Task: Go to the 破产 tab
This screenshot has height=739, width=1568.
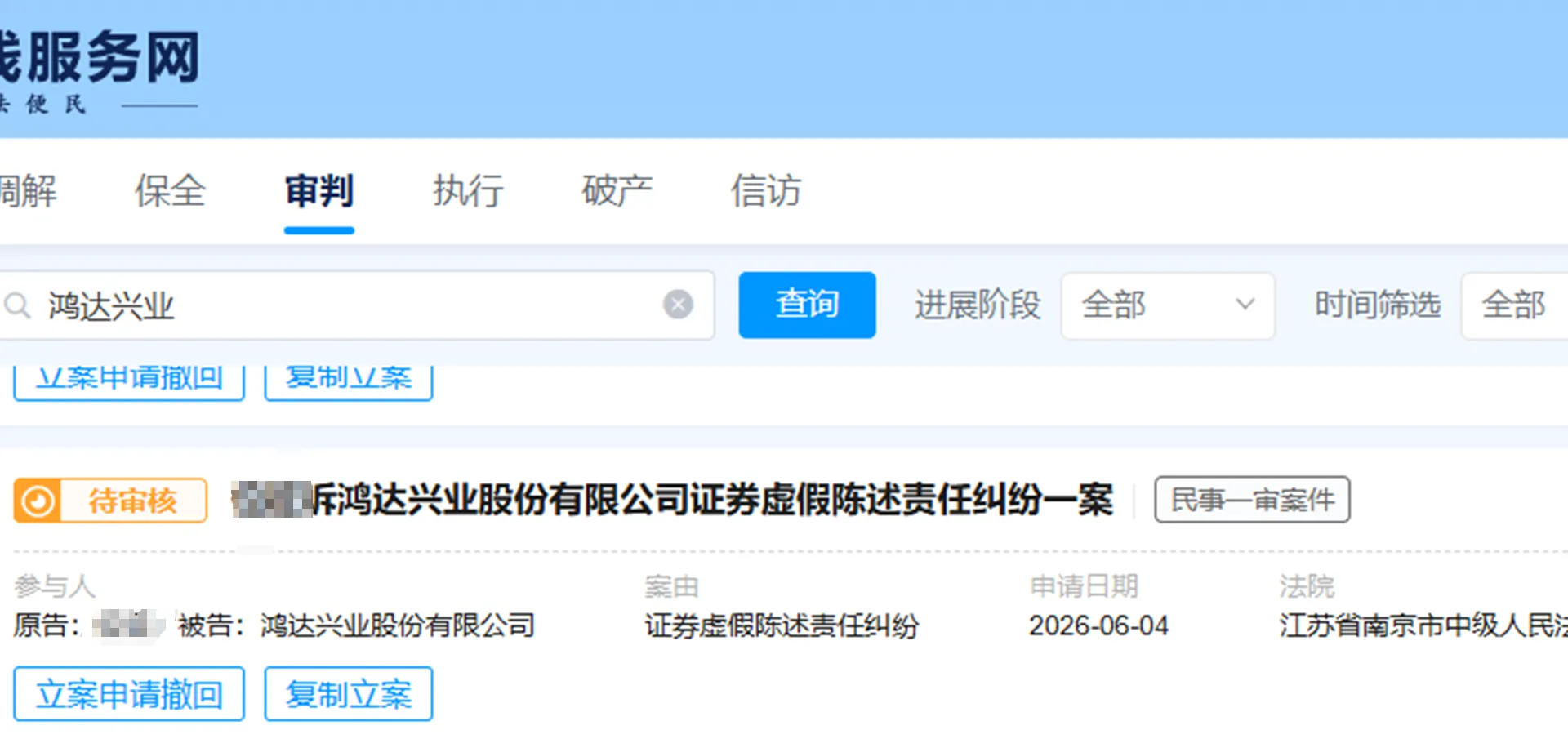Action: 617,191
